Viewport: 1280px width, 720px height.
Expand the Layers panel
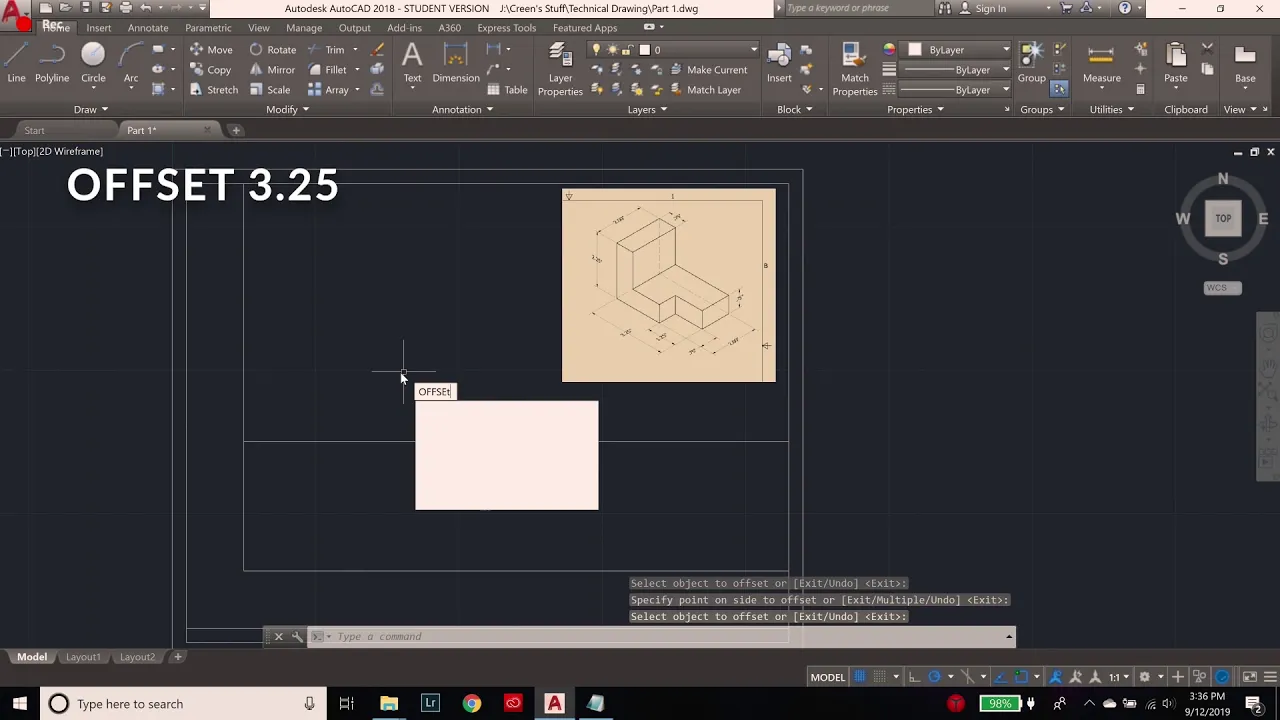[647, 110]
